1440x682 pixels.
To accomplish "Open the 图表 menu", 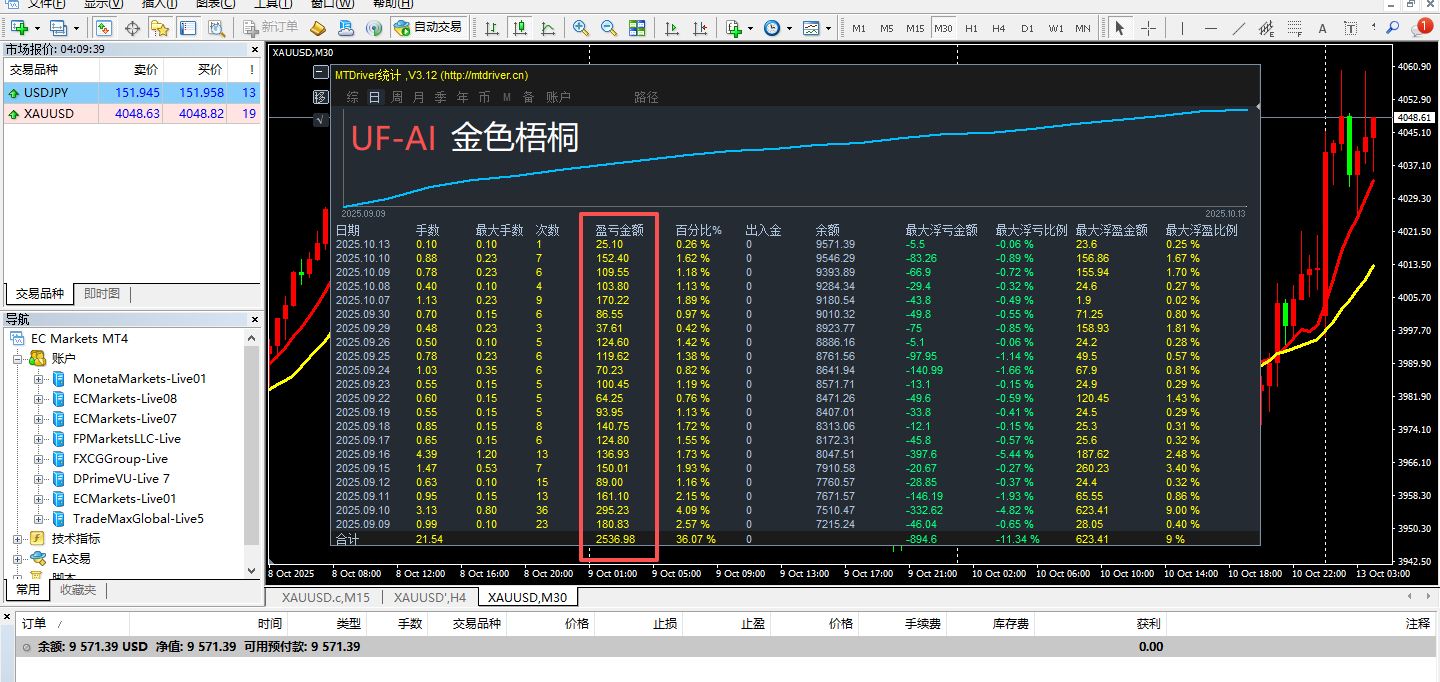I will point(214,4).
